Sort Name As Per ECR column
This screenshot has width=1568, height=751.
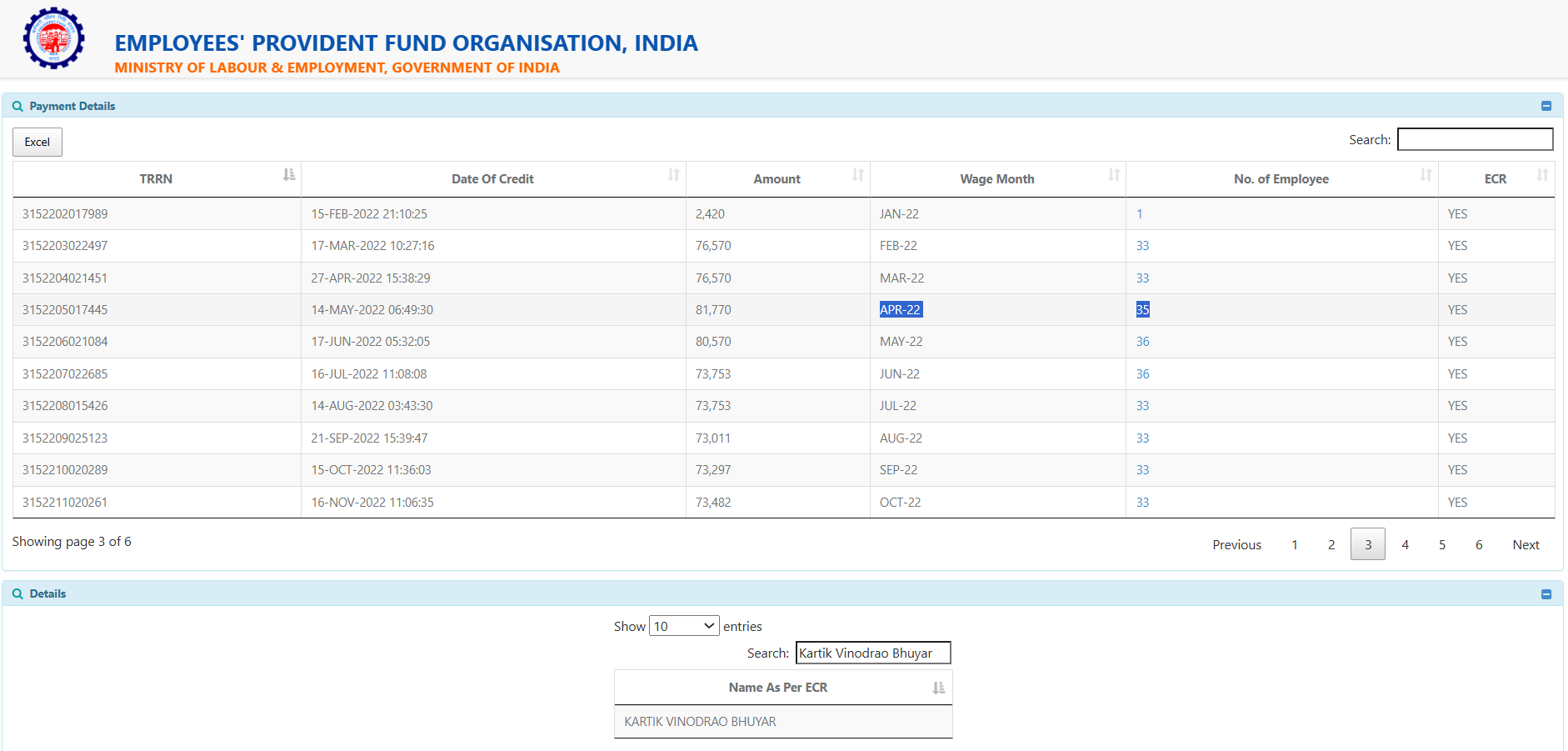(x=938, y=688)
